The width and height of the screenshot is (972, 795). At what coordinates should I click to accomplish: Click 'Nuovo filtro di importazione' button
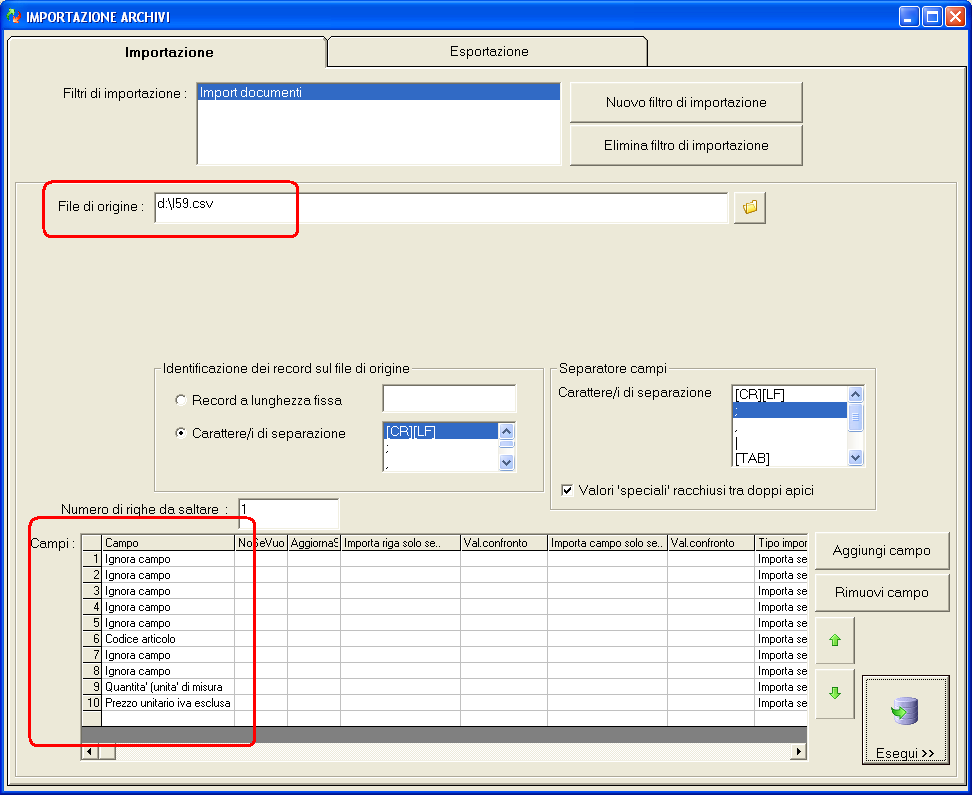click(686, 102)
